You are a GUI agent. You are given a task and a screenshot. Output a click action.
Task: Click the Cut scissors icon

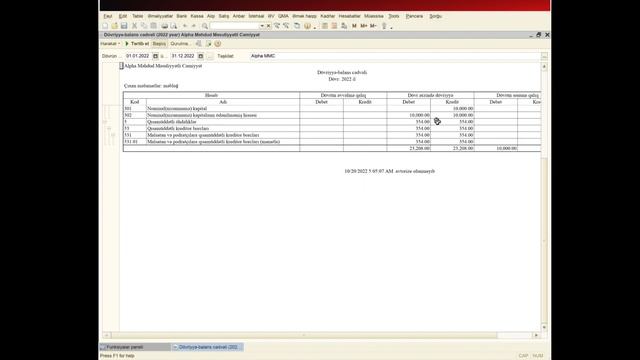click(x=134, y=26)
